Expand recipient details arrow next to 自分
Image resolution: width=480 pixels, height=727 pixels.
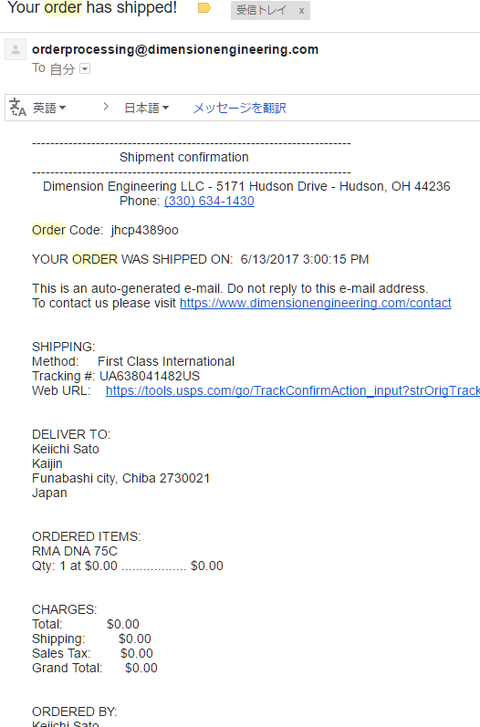pos(85,69)
